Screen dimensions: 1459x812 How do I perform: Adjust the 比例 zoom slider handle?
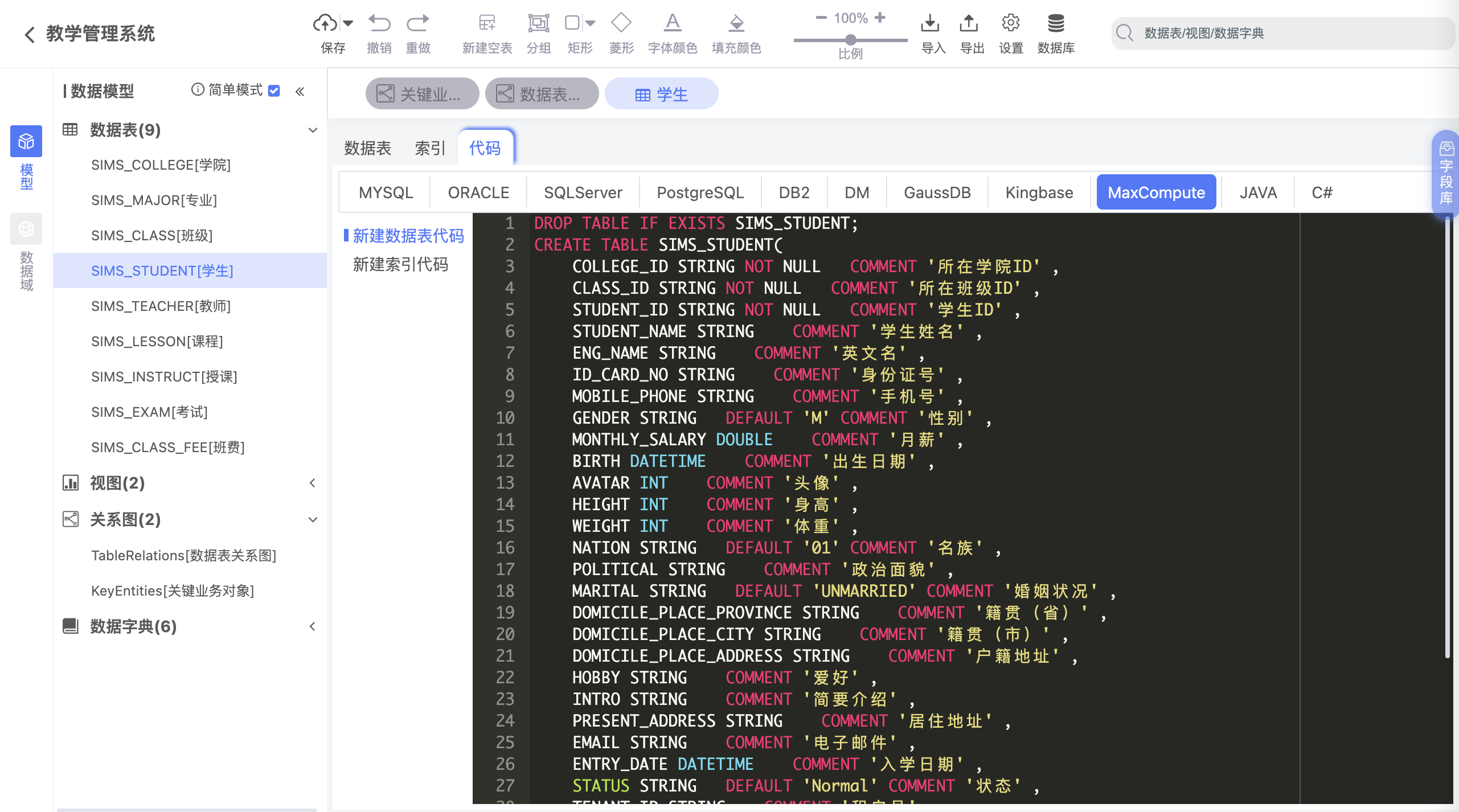point(851,40)
